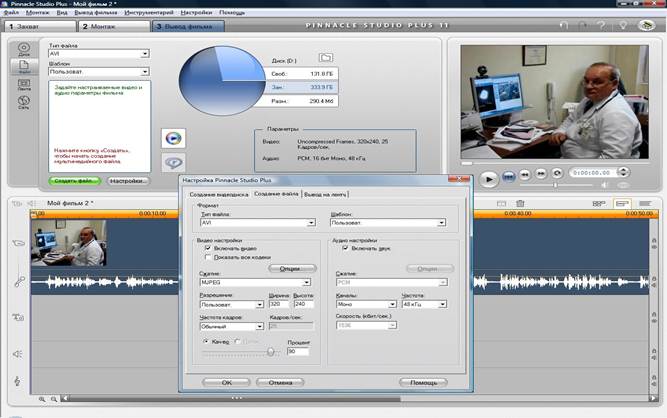Viewport: 667px width, 418px height.
Task: Open Шаблон dropdown in main panel
Action: click(x=99, y=72)
